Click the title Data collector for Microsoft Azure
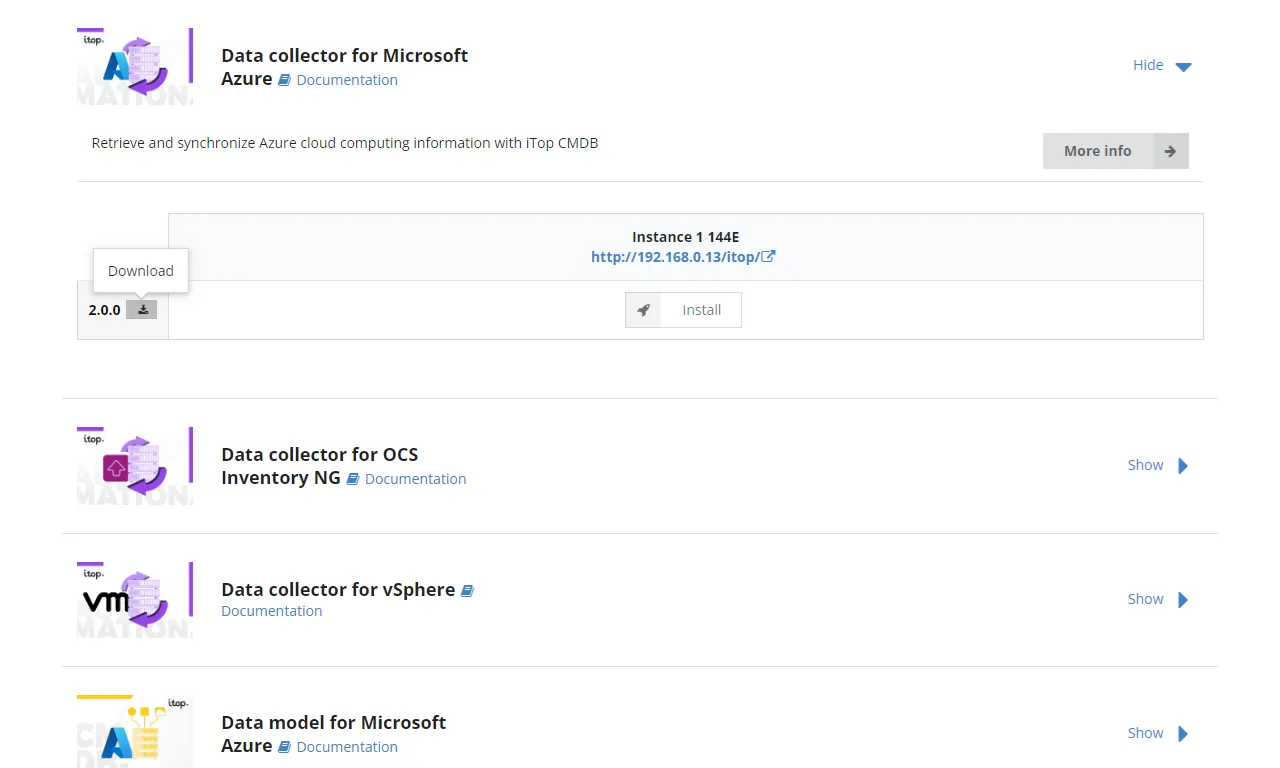Image resolution: width=1280 pixels, height=768 pixels. (345, 67)
